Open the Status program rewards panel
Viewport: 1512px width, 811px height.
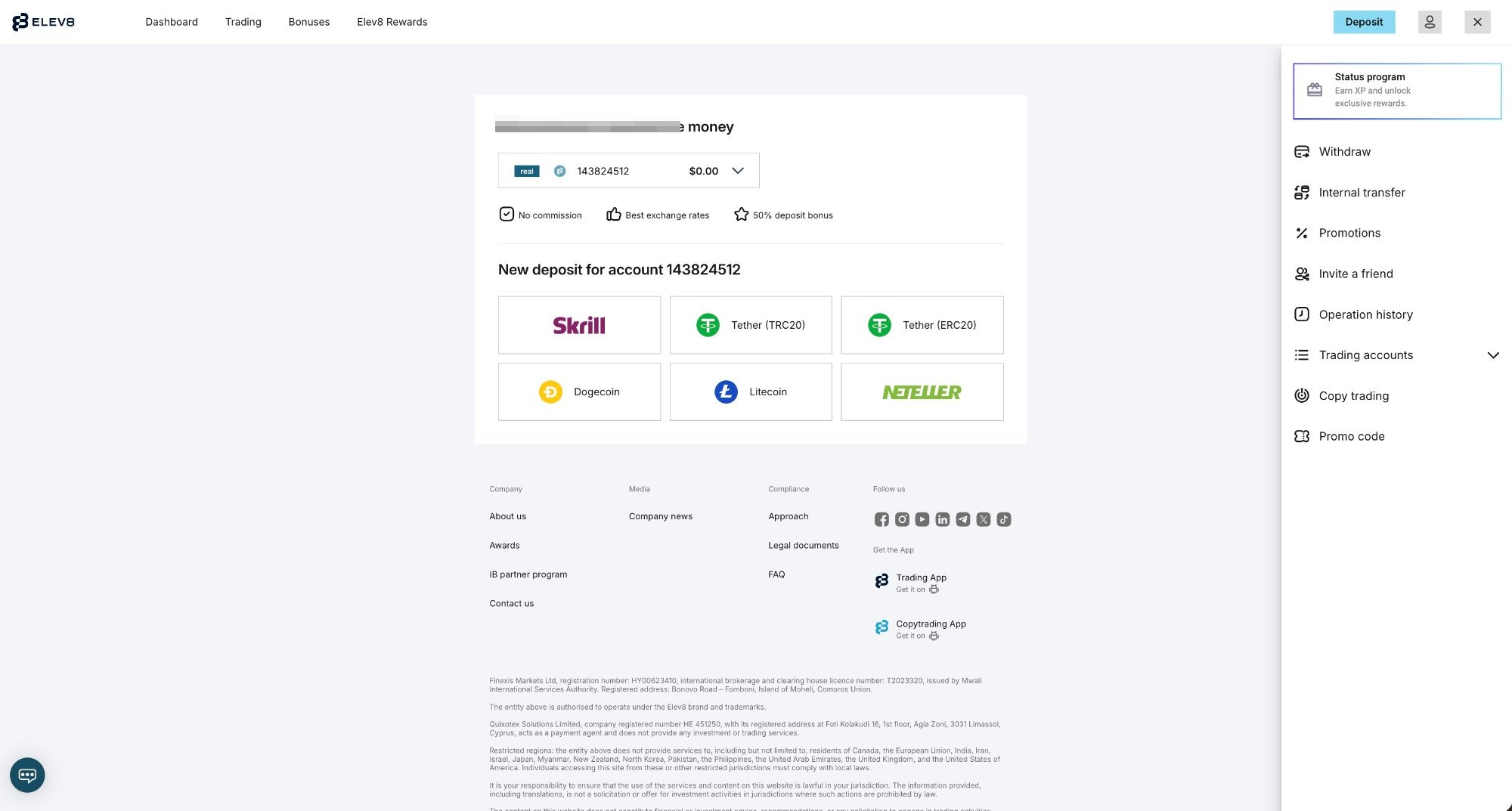[1397, 90]
